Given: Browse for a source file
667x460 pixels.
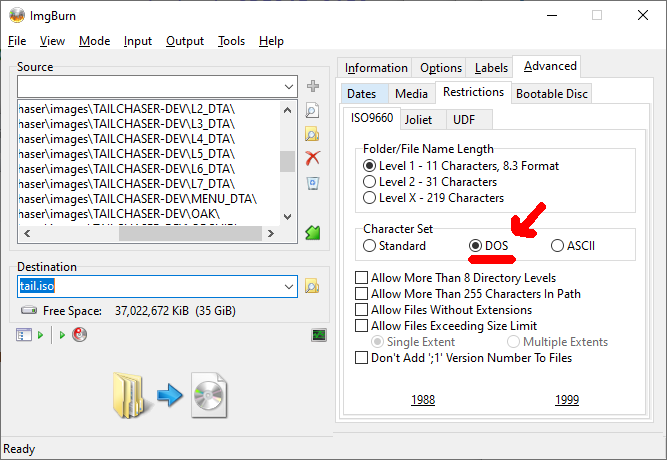Looking at the screenshot, I should 313,111.
